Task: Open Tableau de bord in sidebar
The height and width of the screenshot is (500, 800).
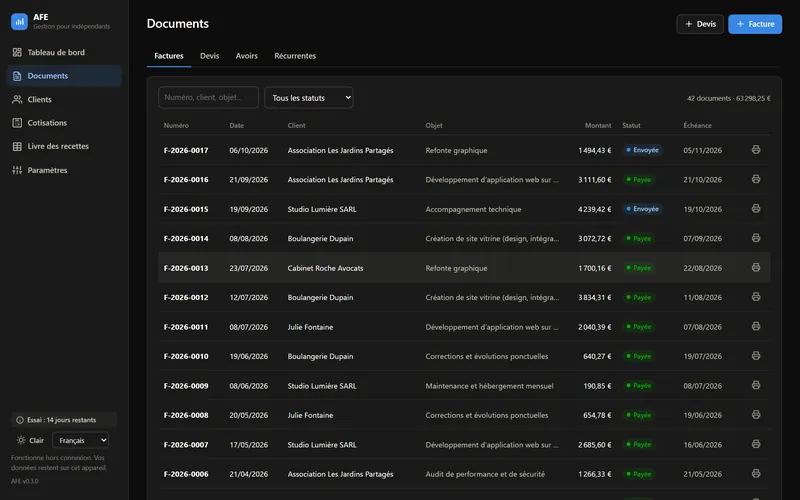Action: (x=64, y=52)
